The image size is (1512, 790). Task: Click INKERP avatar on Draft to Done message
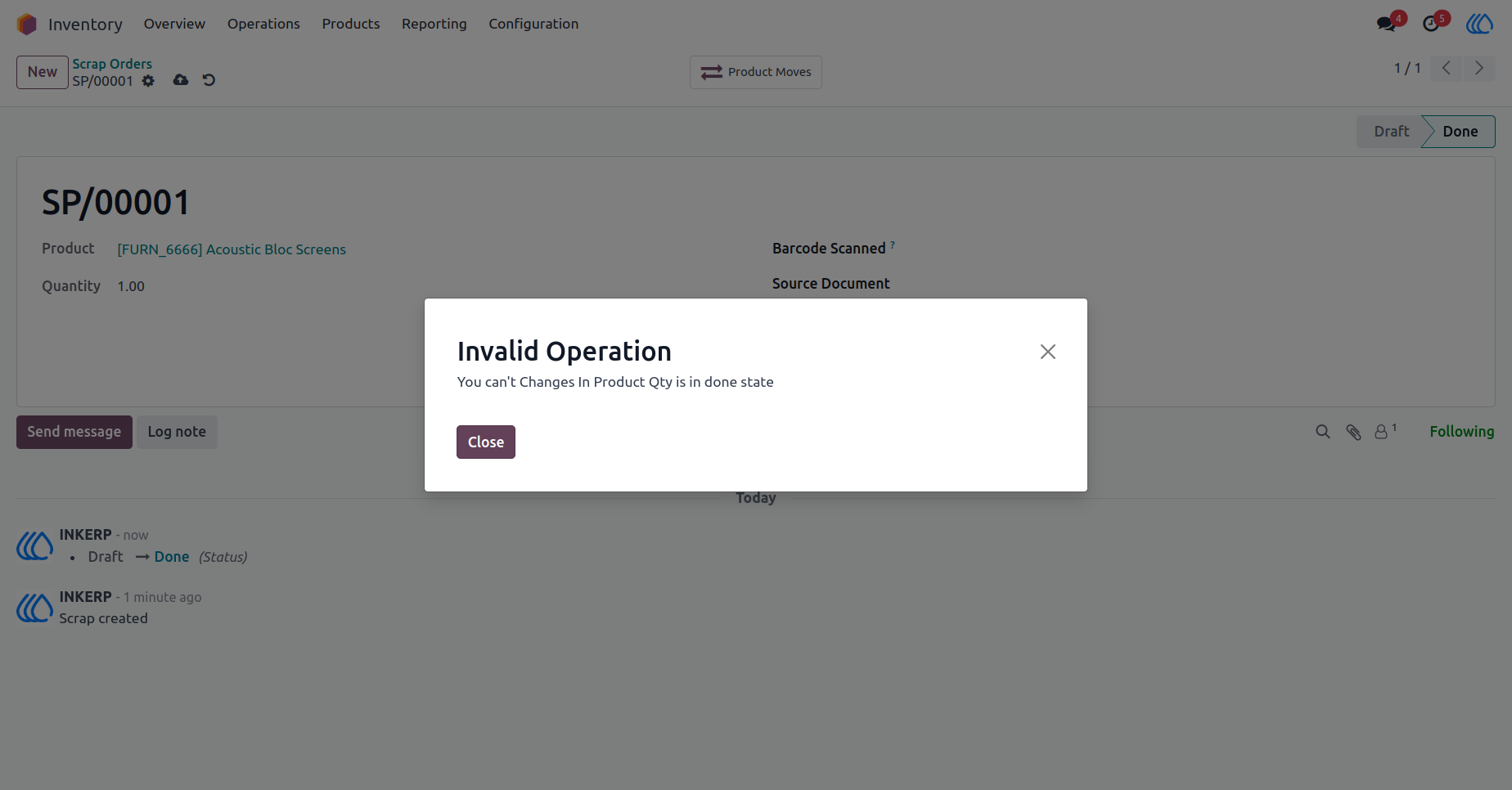(35, 545)
